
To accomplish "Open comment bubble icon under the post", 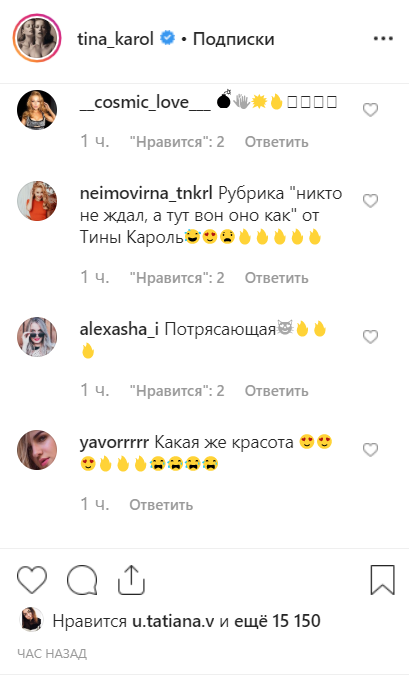I will 82,580.
